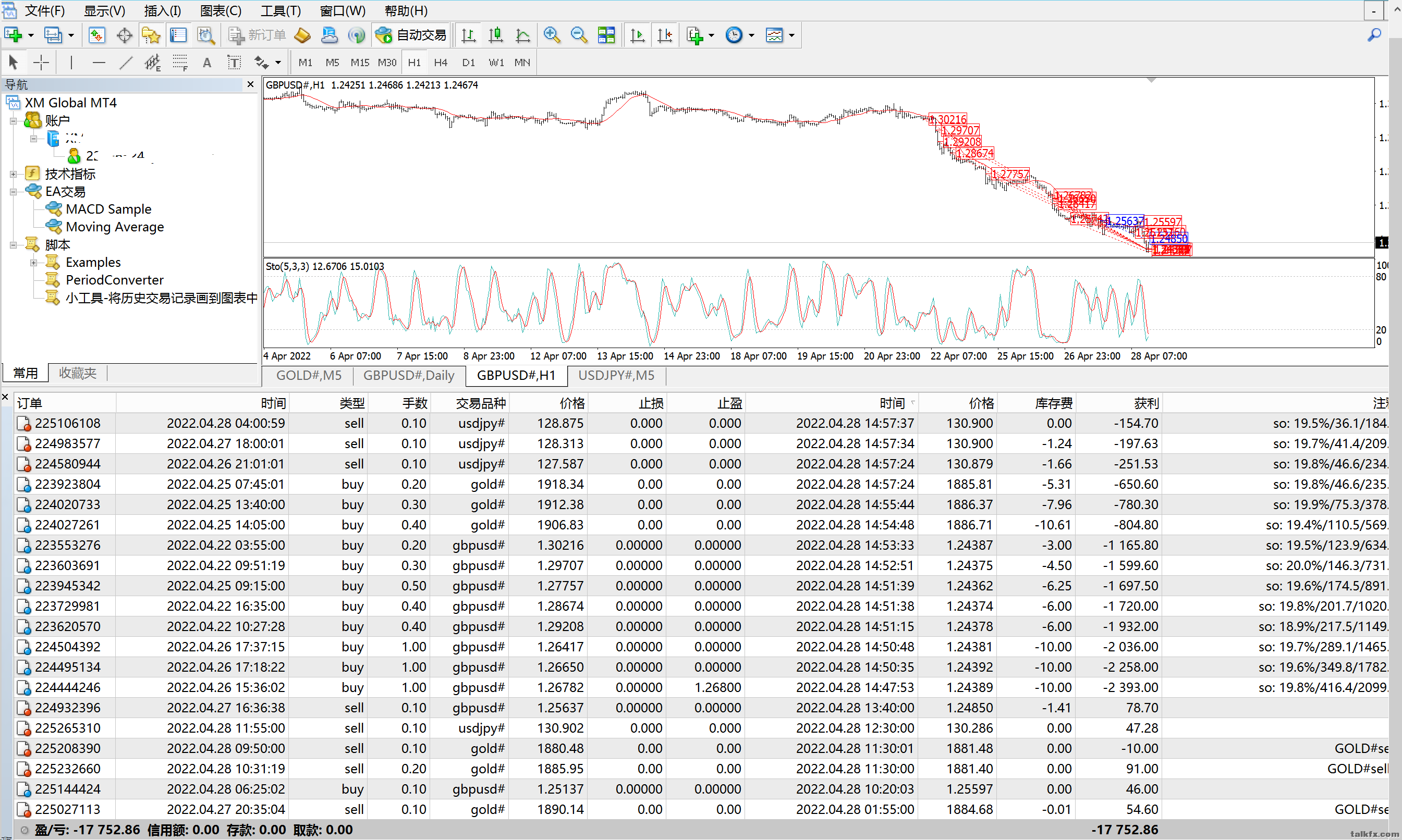1402x840 pixels.
Task: Switch to the USDJPY#,M5 chart tab
Action: click(616, 375)
